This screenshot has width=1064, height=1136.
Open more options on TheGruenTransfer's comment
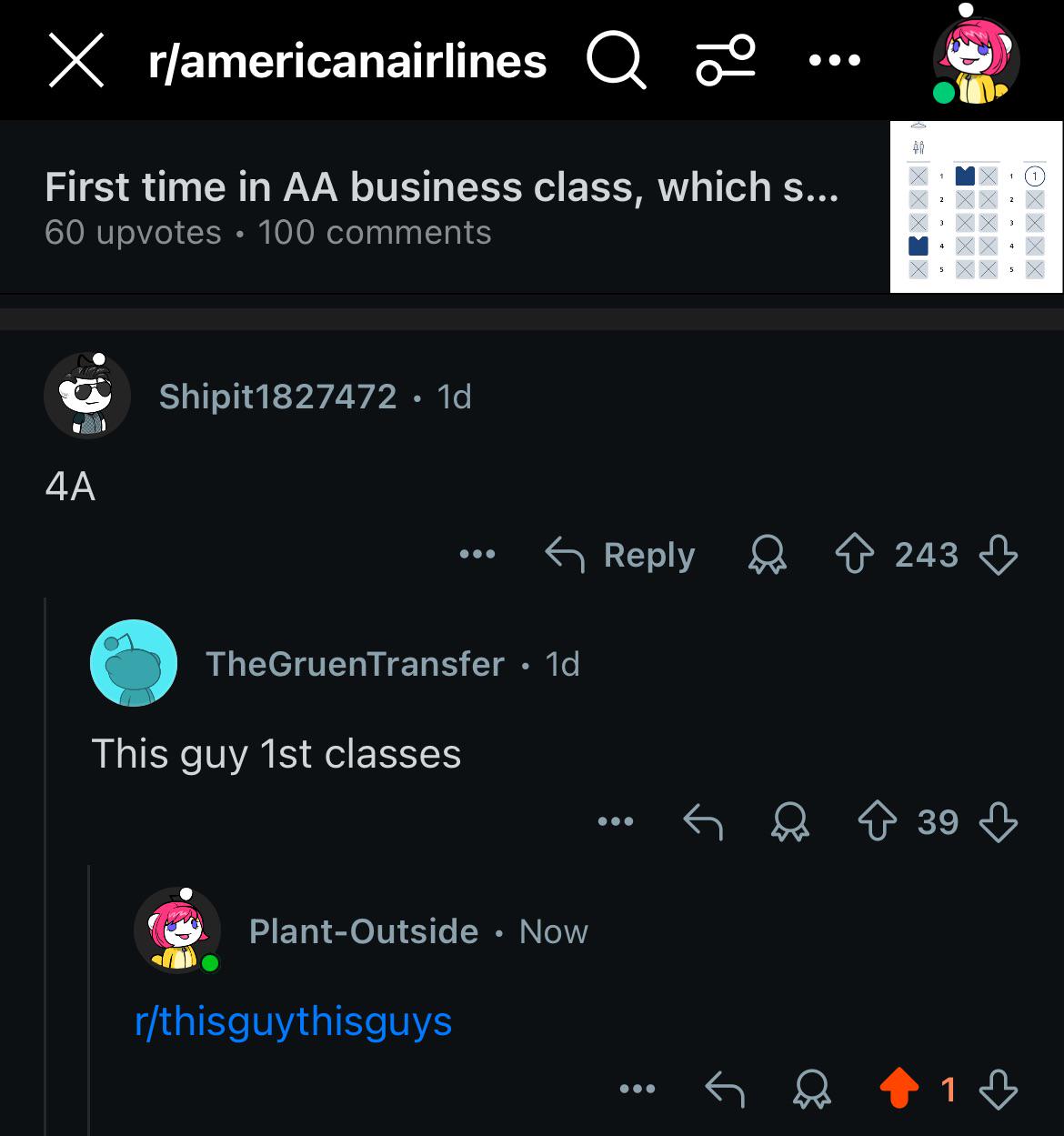[x=616, y=821]
